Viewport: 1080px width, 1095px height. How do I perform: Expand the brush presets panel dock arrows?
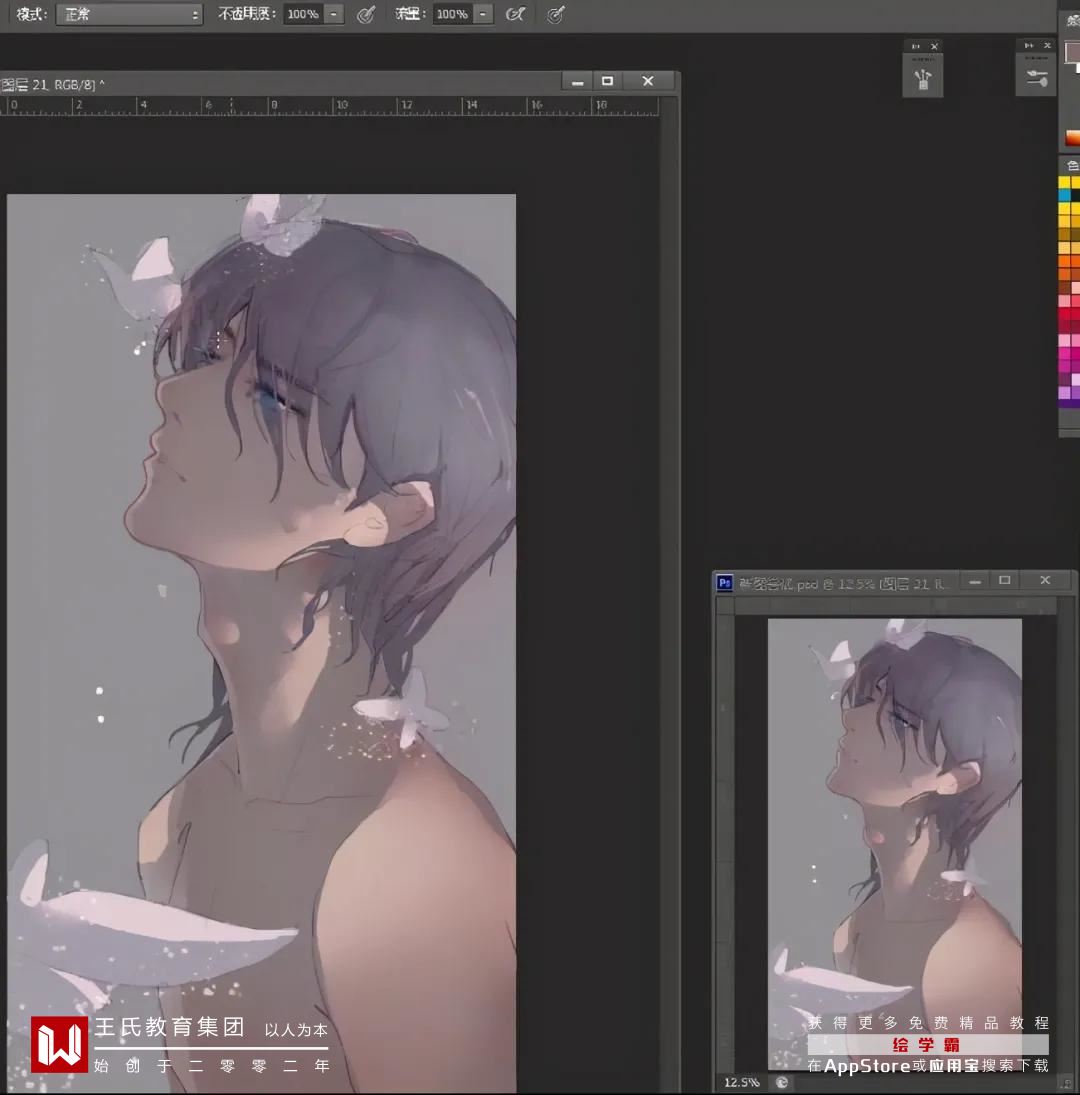(916, 46)
